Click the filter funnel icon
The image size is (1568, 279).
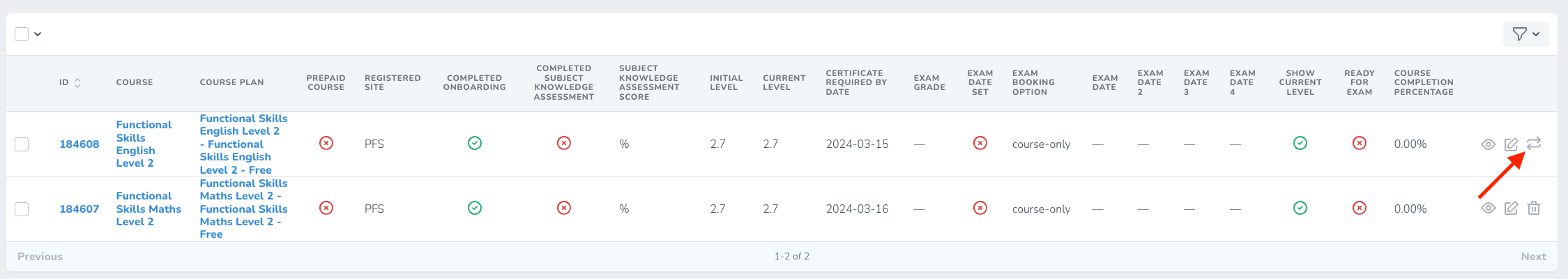1520,33
